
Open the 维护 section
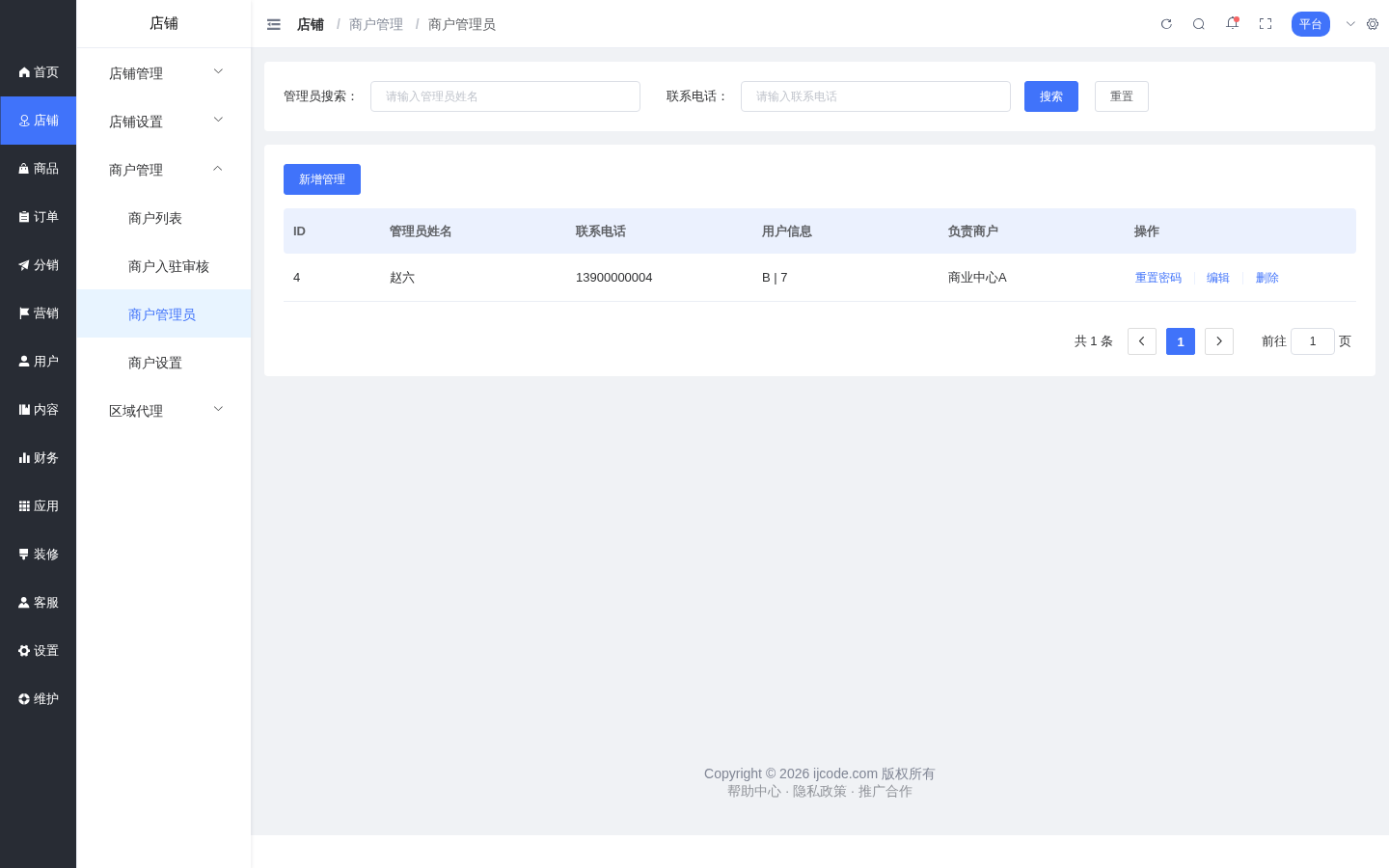click(39, 699)
